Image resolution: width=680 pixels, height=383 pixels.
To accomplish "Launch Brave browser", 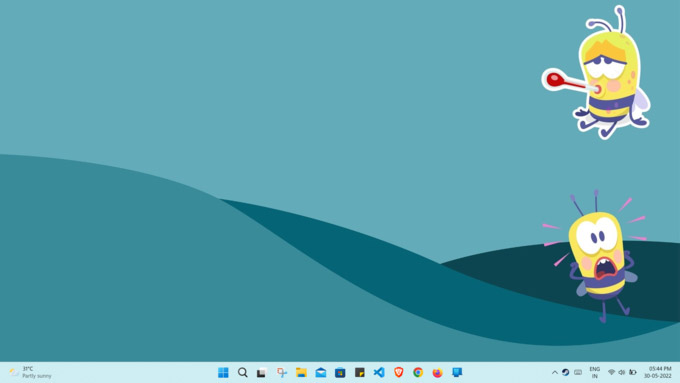I will [399, 372].
